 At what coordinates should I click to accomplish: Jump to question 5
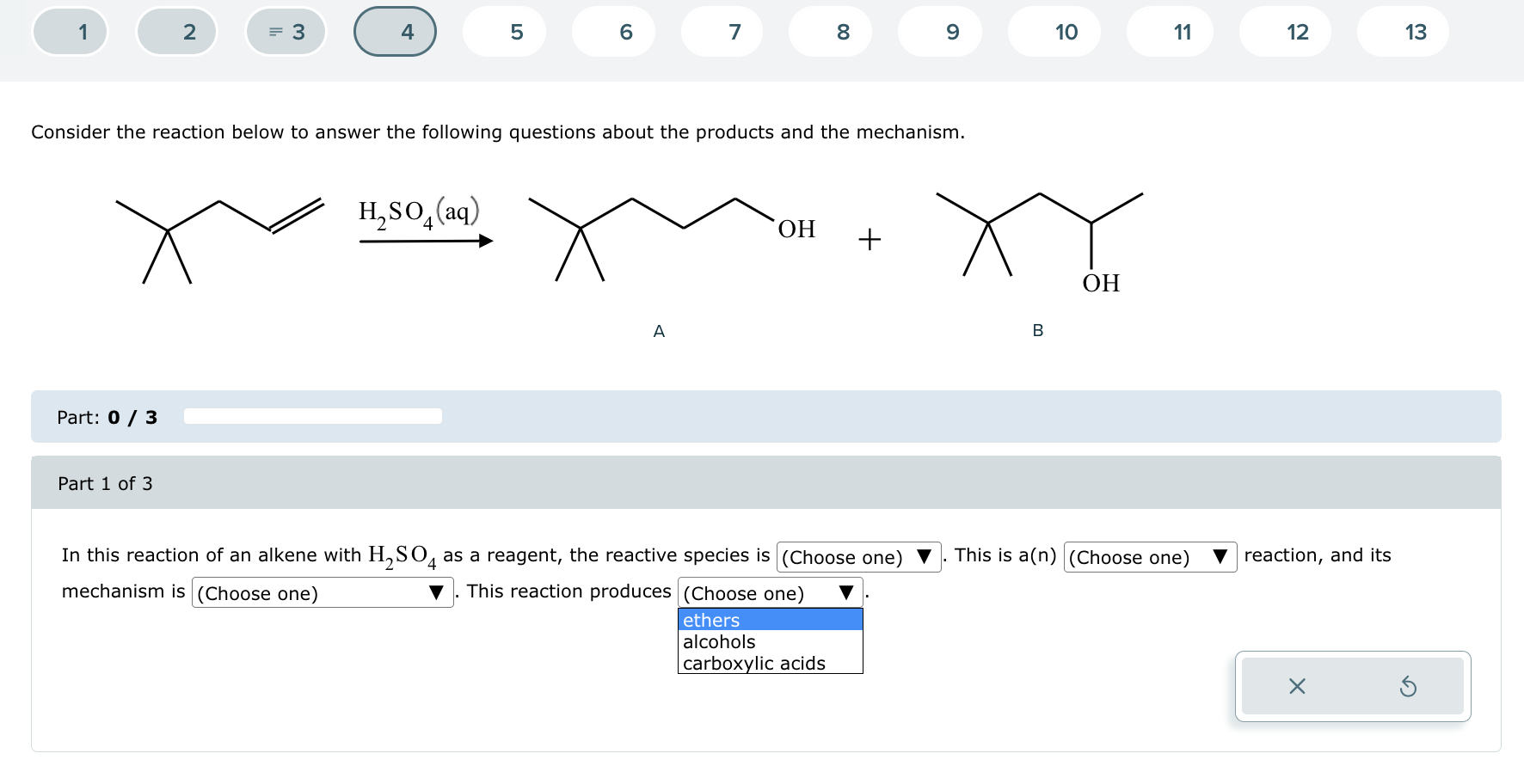[504, 32]
